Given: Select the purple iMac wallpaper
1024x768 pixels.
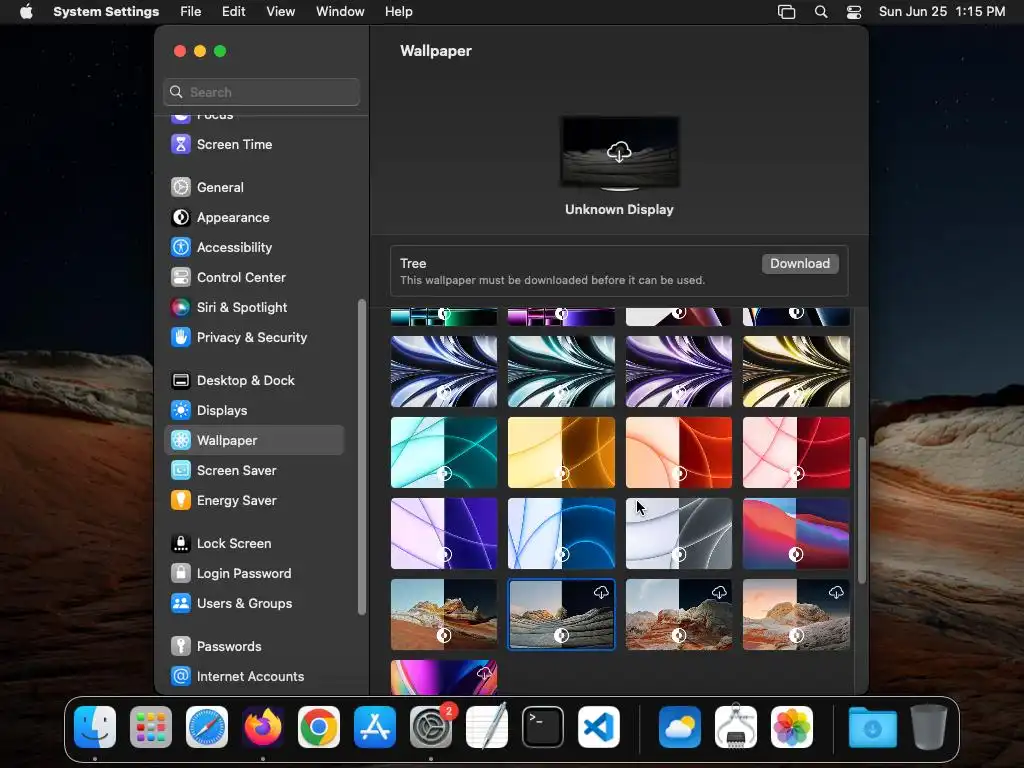Looking at the screenshot, I should (x=443, y=534).
